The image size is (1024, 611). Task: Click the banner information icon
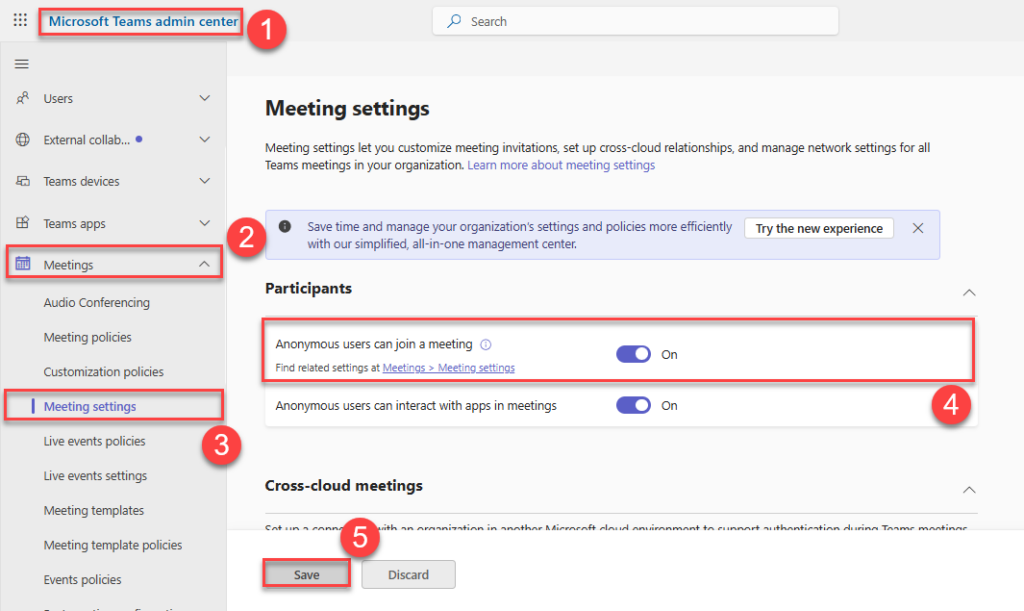pos(285,227)
